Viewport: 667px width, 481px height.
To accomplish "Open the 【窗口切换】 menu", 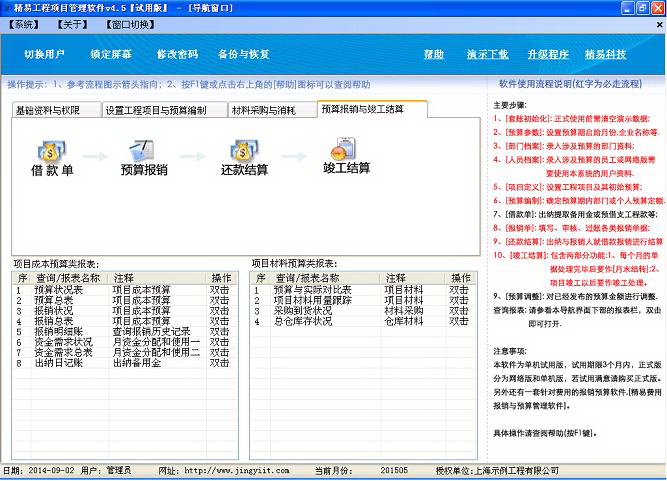I will (x=131, y=25).
